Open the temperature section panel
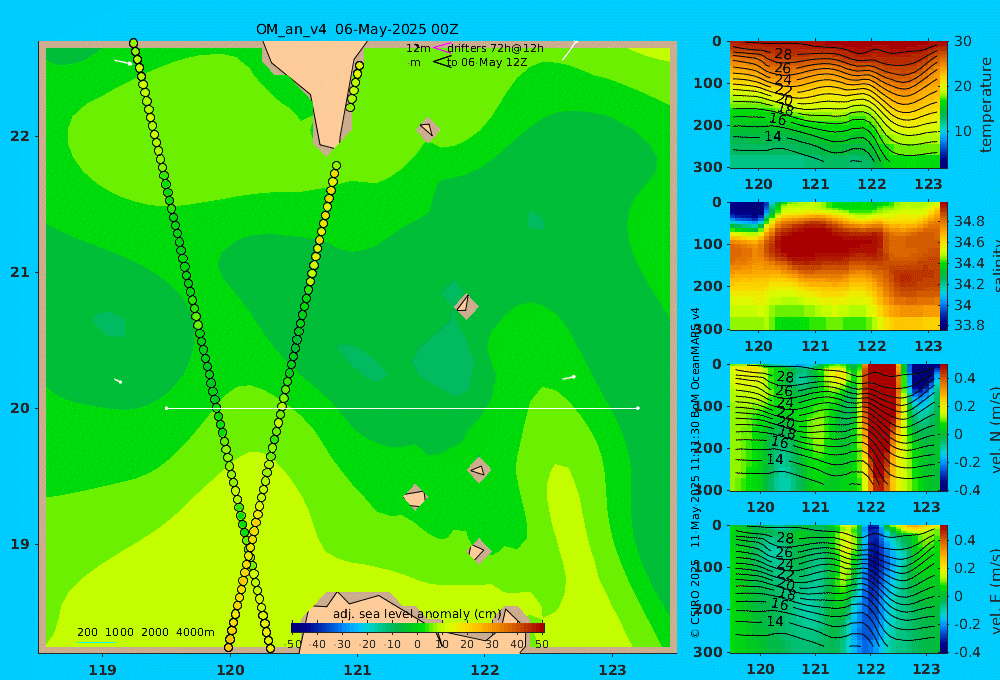 [x=834, y=105]
